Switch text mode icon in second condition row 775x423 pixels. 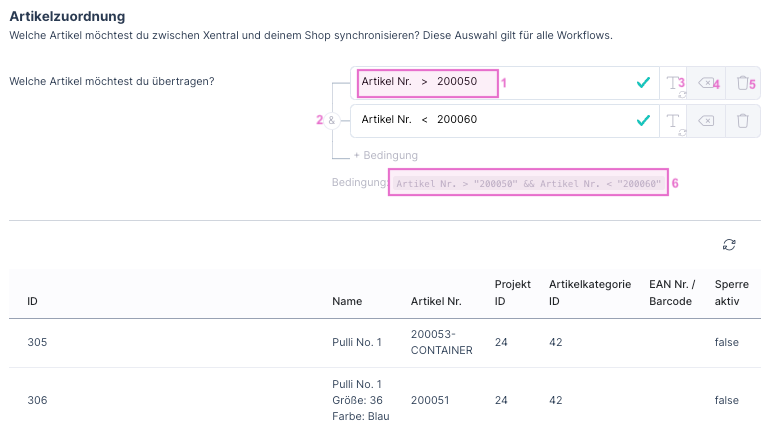click(x=675, y=121)
